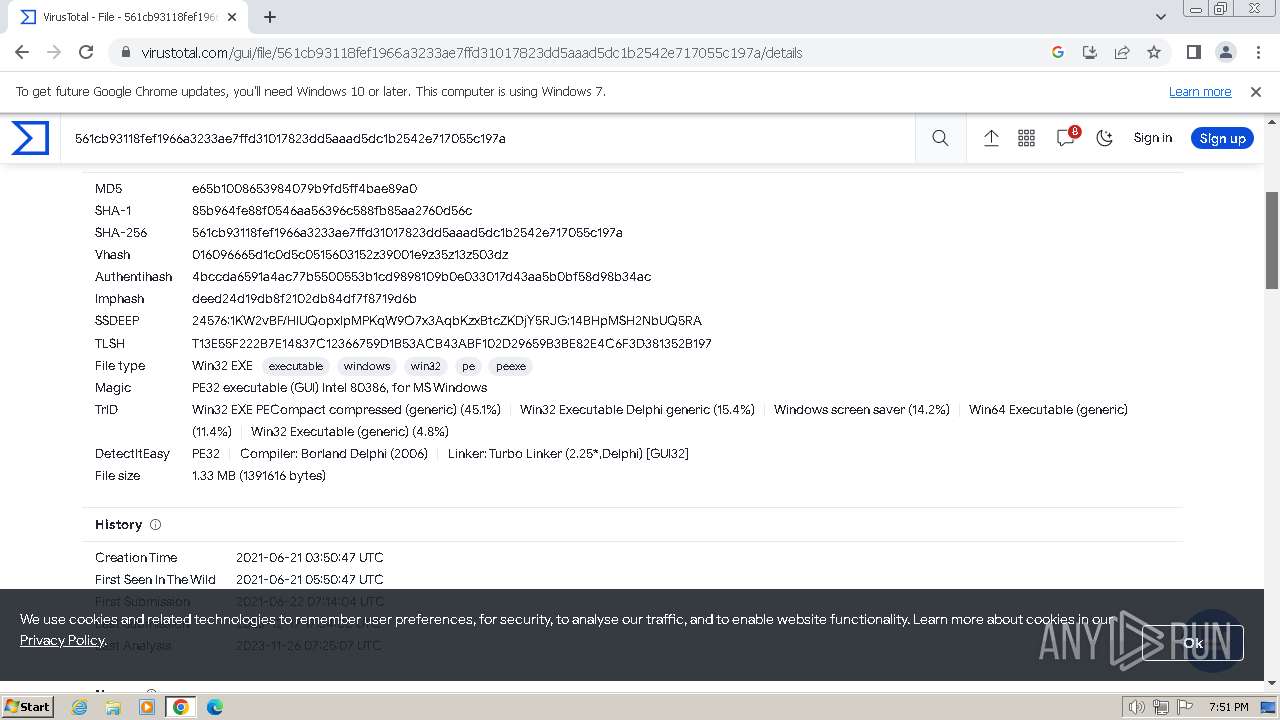Click the Learn more link
Viewport: 1280px width, 720px height.
pyautogui.click(x=1200, y=91)
